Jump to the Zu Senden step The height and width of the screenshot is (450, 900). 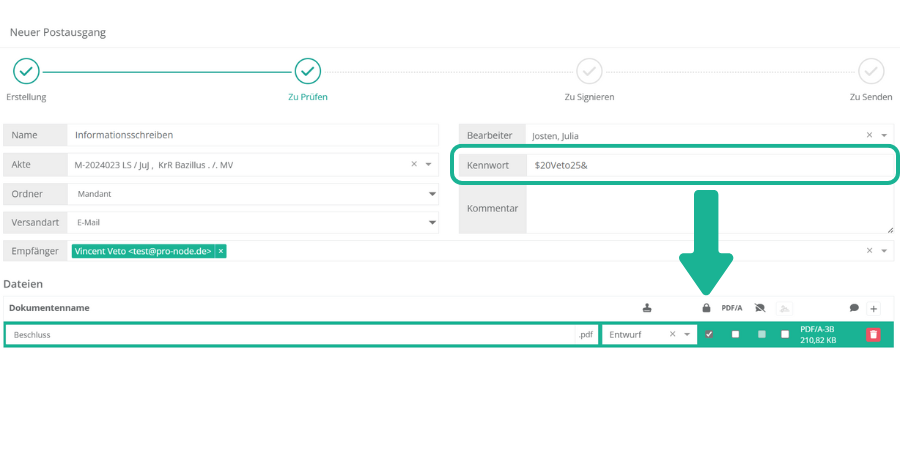point(871,71)
